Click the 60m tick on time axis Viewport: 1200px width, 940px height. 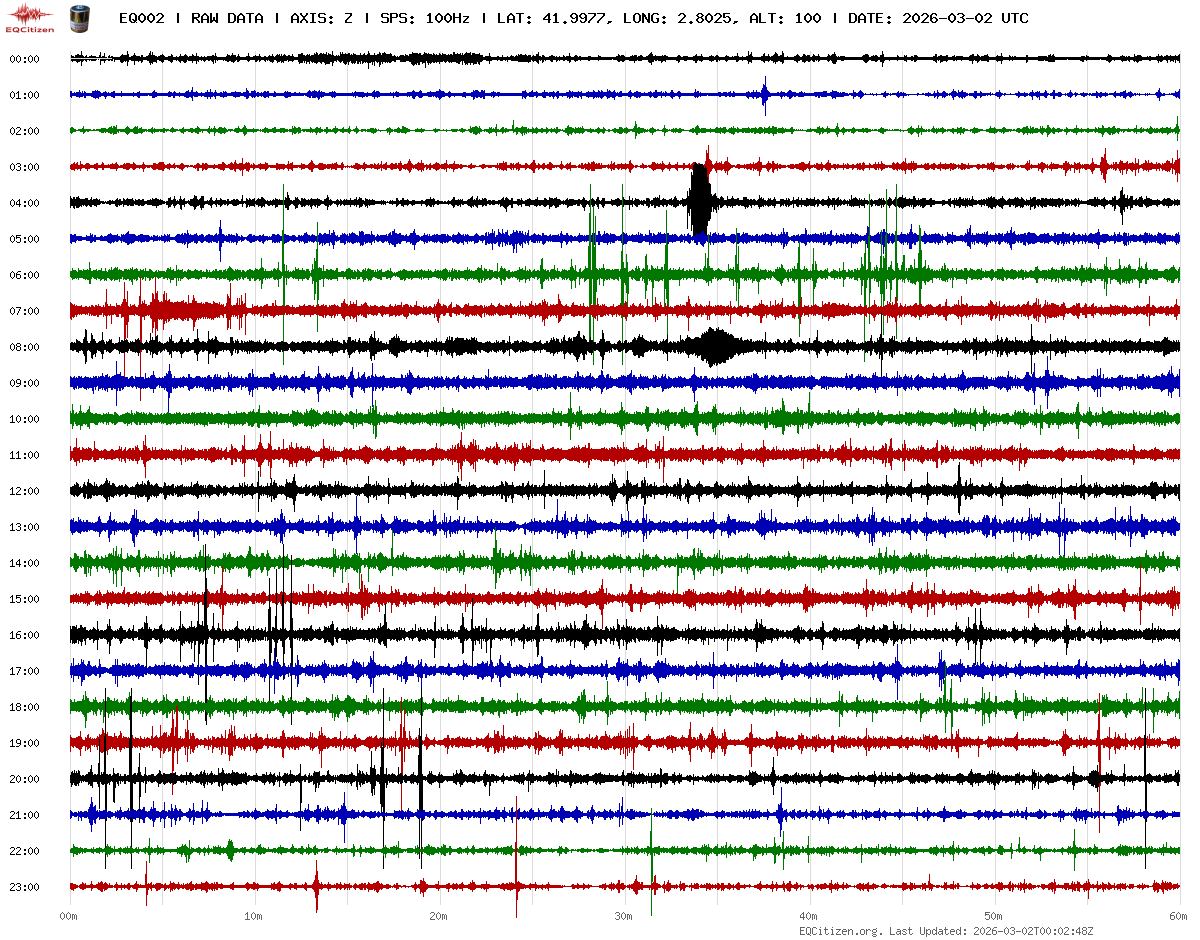1178,916
